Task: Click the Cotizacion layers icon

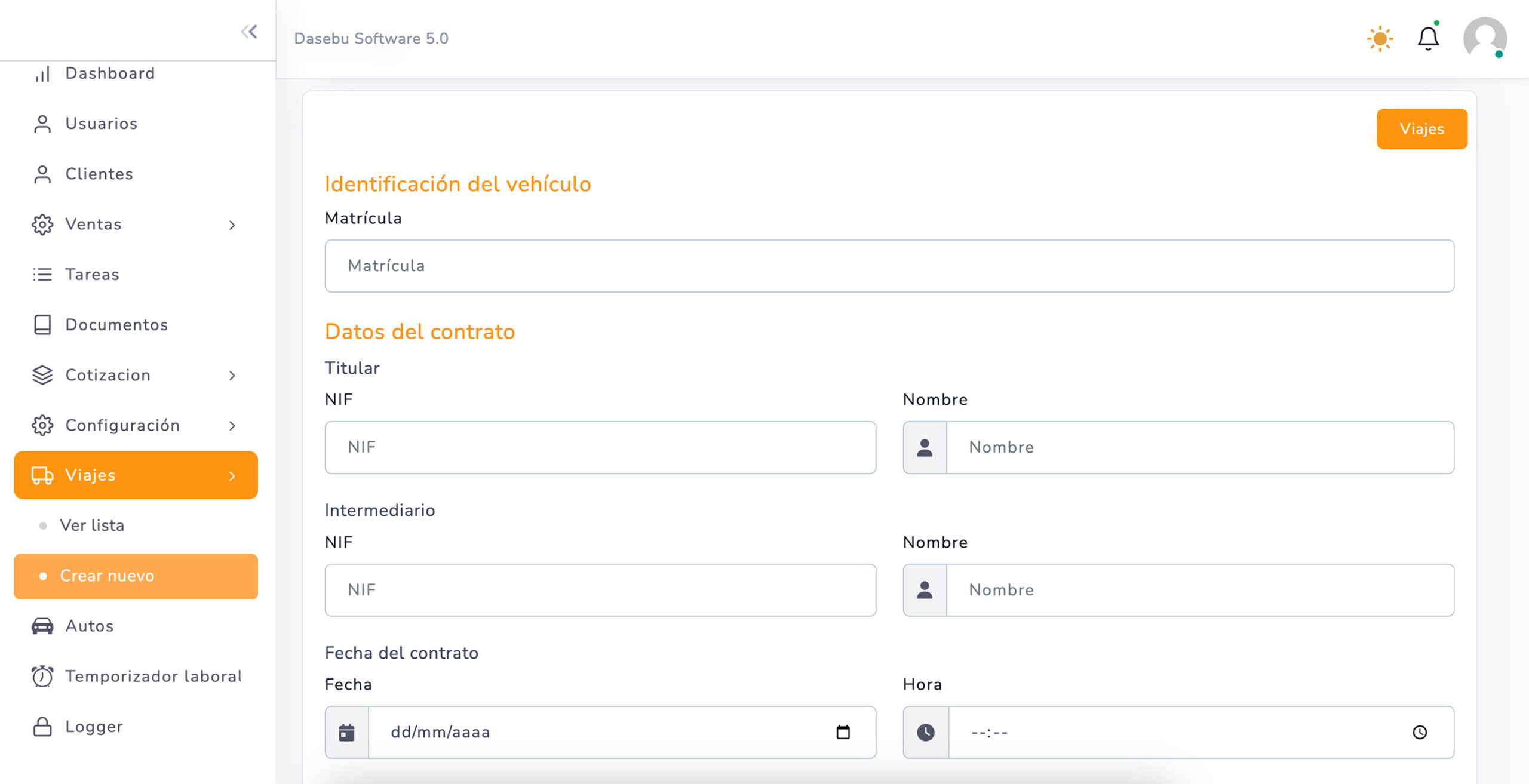Action: (x=42, y=375)
